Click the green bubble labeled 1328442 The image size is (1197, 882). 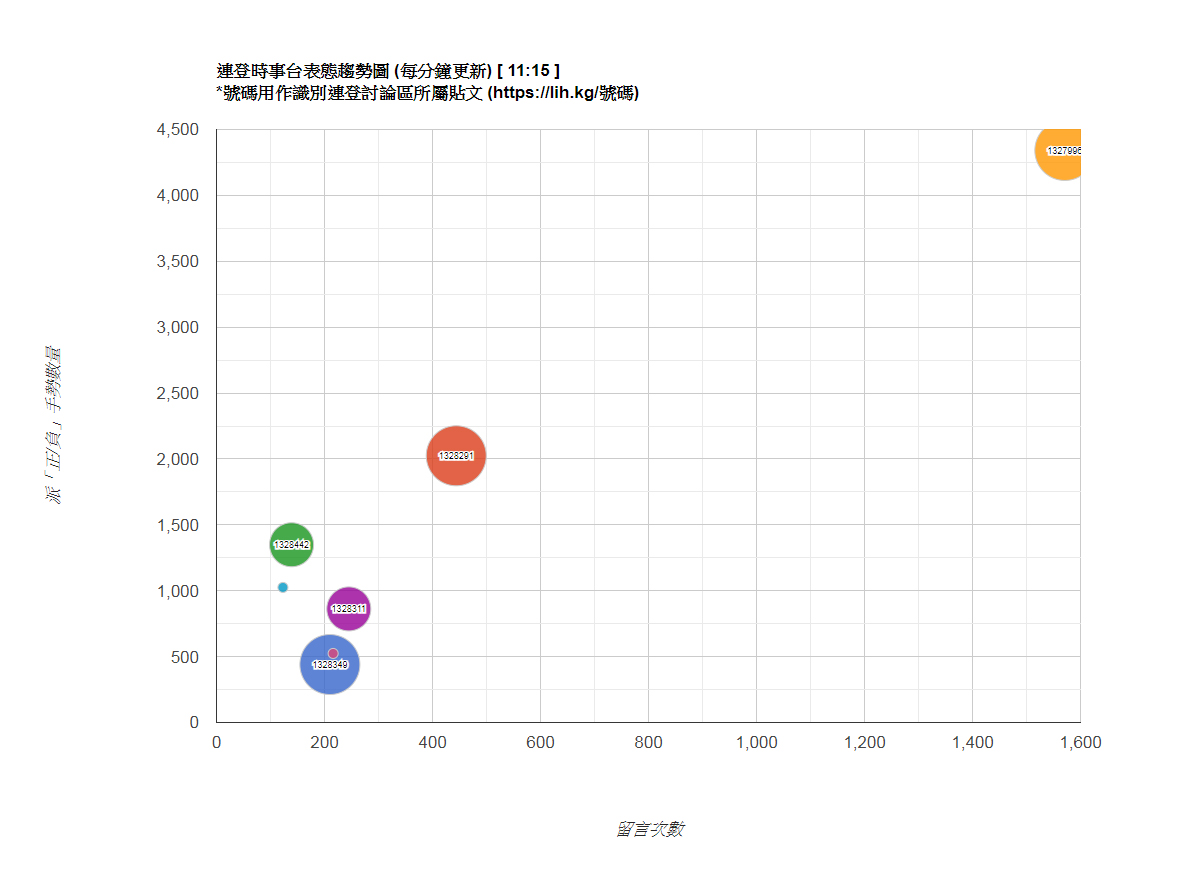pos(291,545)
